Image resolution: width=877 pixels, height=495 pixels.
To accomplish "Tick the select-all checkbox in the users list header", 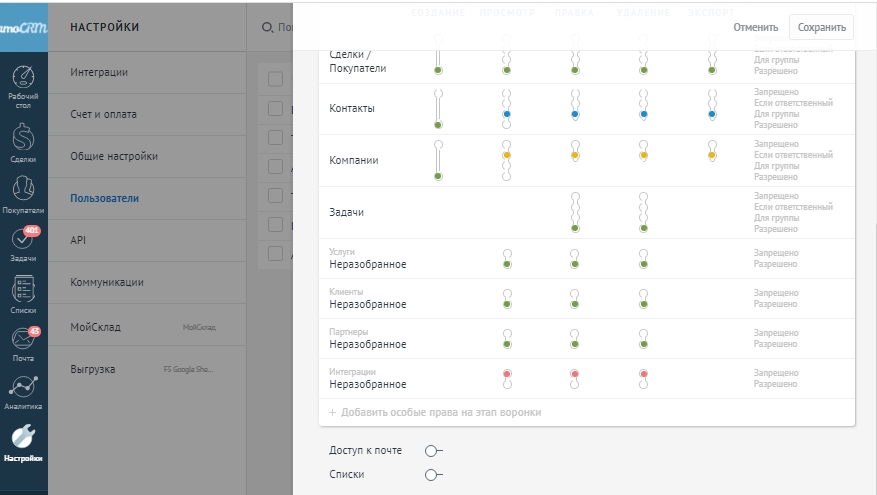I will (275, 79).
